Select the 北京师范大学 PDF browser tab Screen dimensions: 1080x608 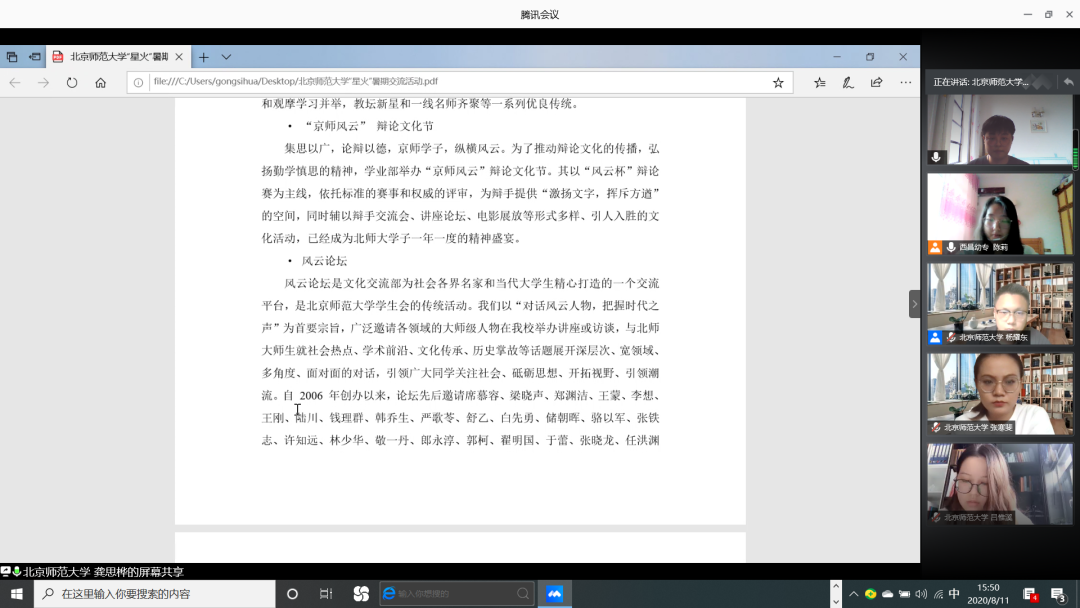click(x=118, y=57)
